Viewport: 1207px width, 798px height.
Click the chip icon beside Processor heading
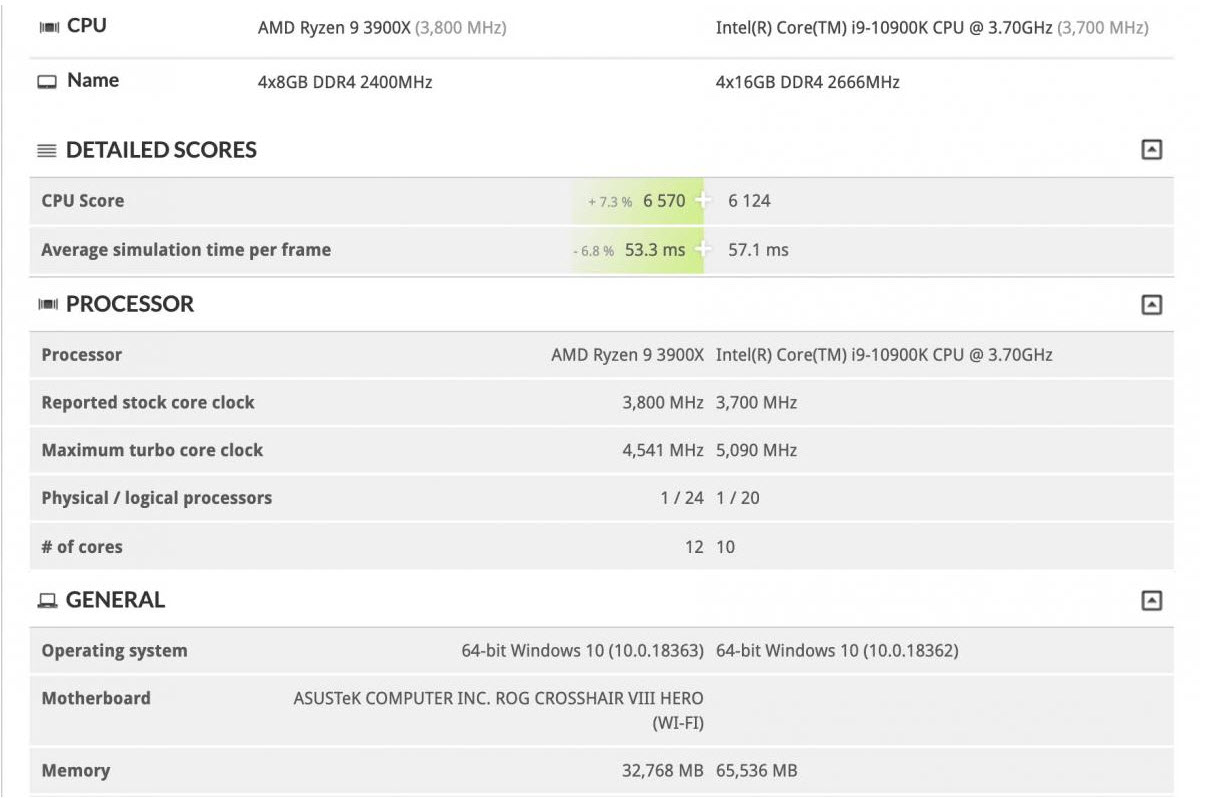tap(48, 304)
